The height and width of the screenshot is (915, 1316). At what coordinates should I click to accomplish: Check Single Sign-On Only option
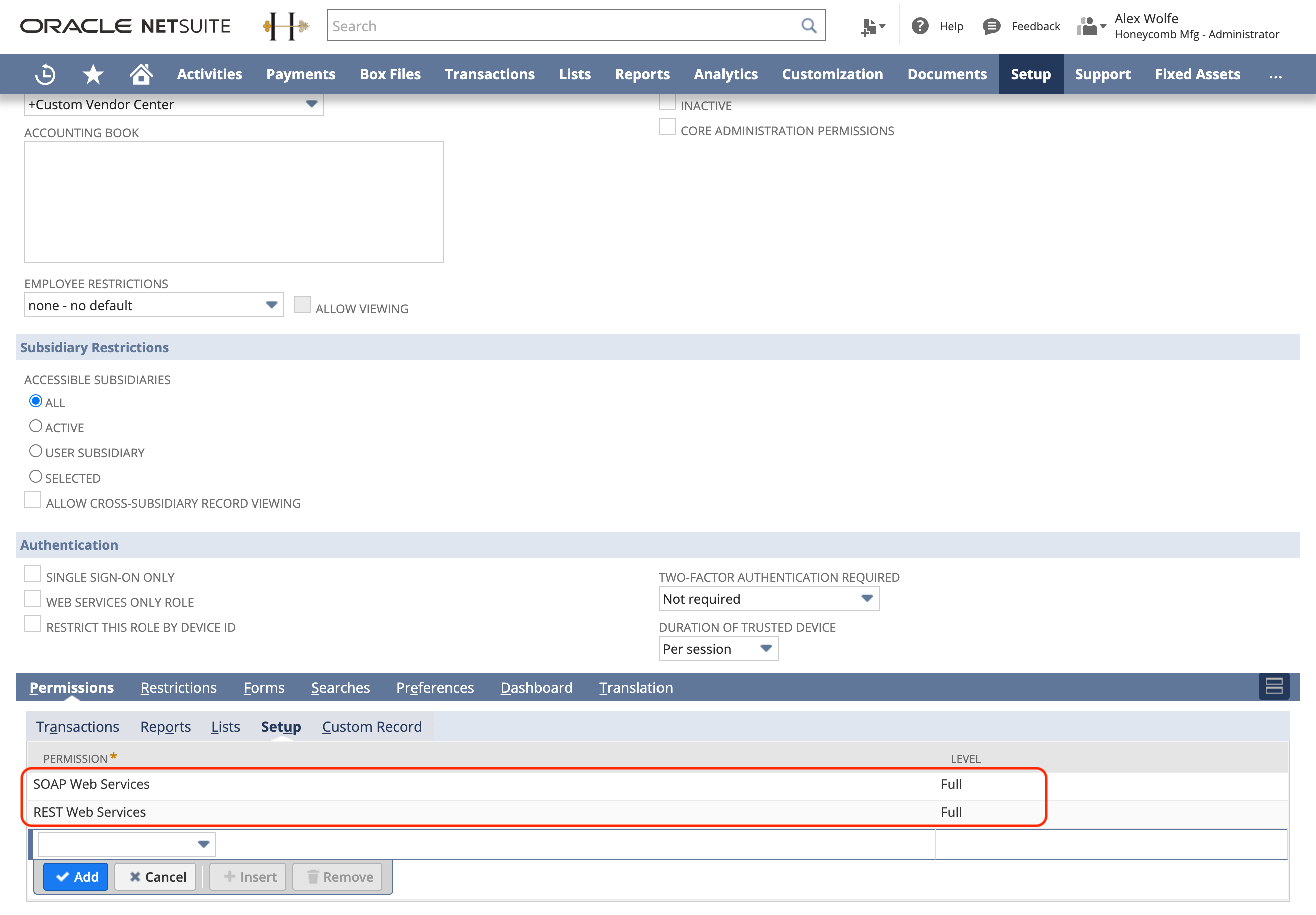[33, 574]
